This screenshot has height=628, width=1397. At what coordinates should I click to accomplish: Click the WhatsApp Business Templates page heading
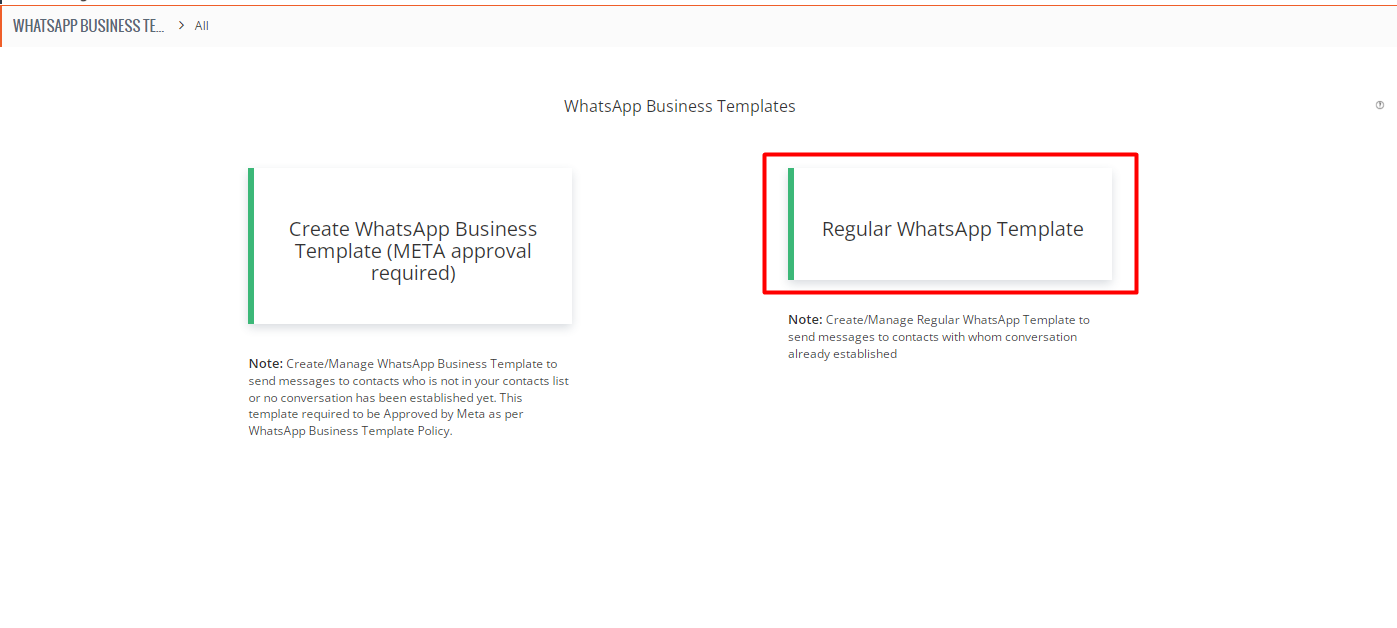pyautogui.click(x=680, y=106)
